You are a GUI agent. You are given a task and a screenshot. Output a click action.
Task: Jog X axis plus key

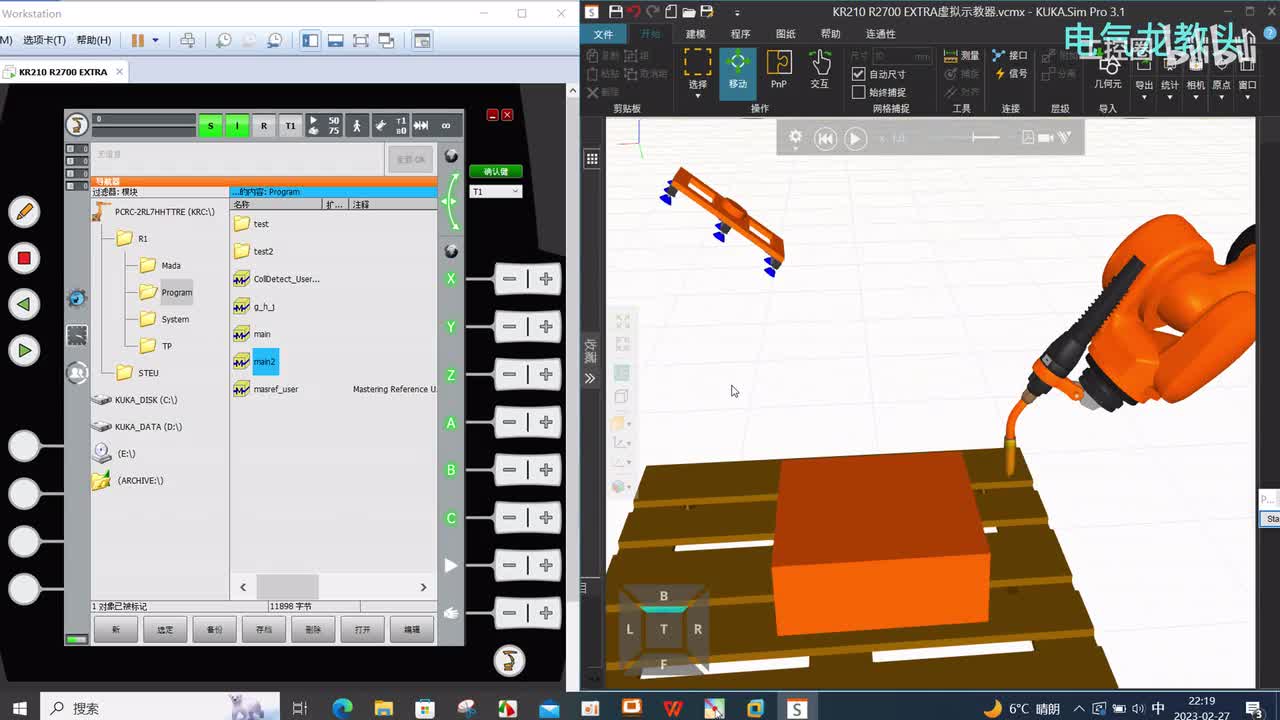point(546,279)
